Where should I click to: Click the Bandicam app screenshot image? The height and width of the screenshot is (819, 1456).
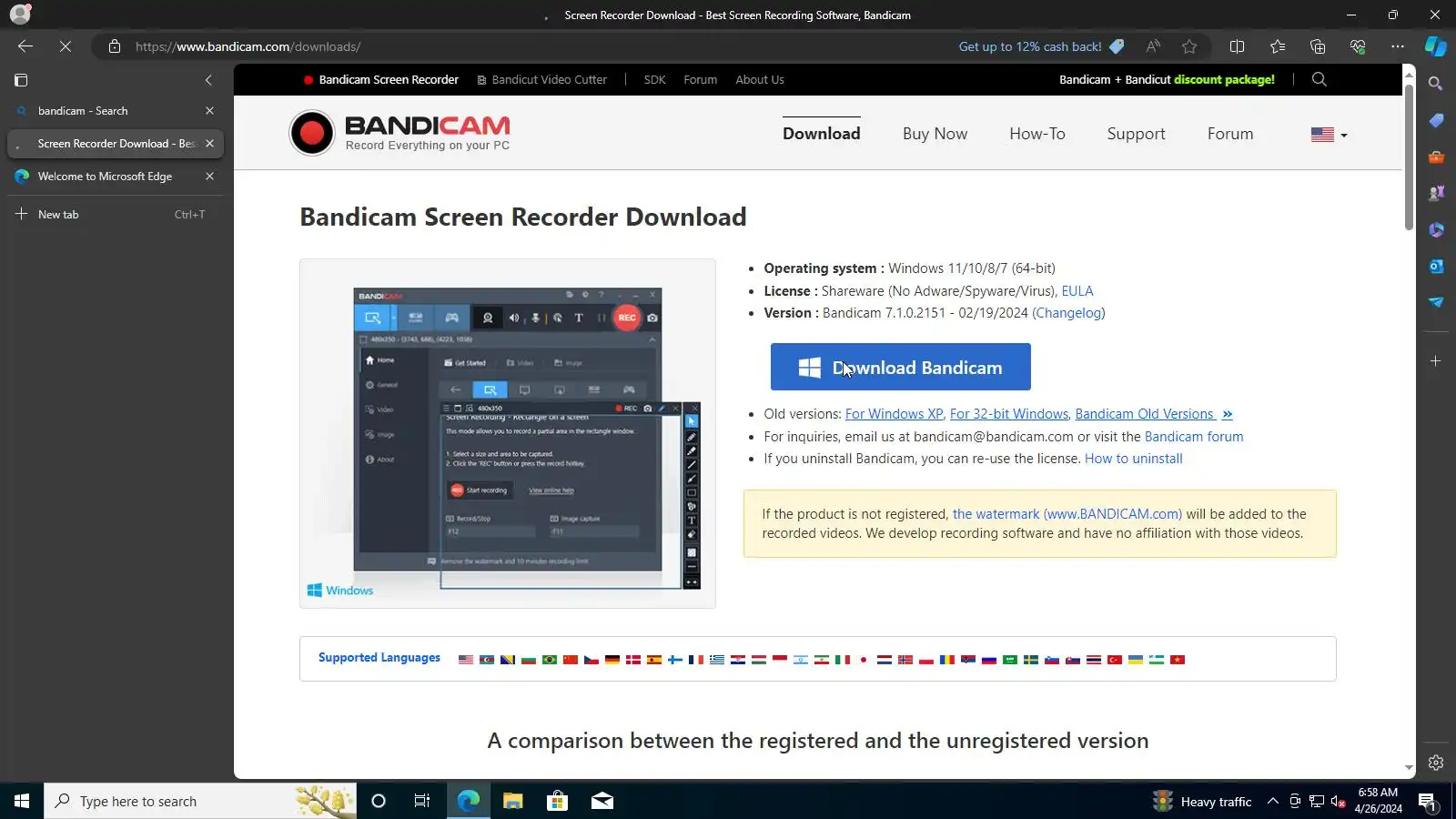(x=508, y=433)
